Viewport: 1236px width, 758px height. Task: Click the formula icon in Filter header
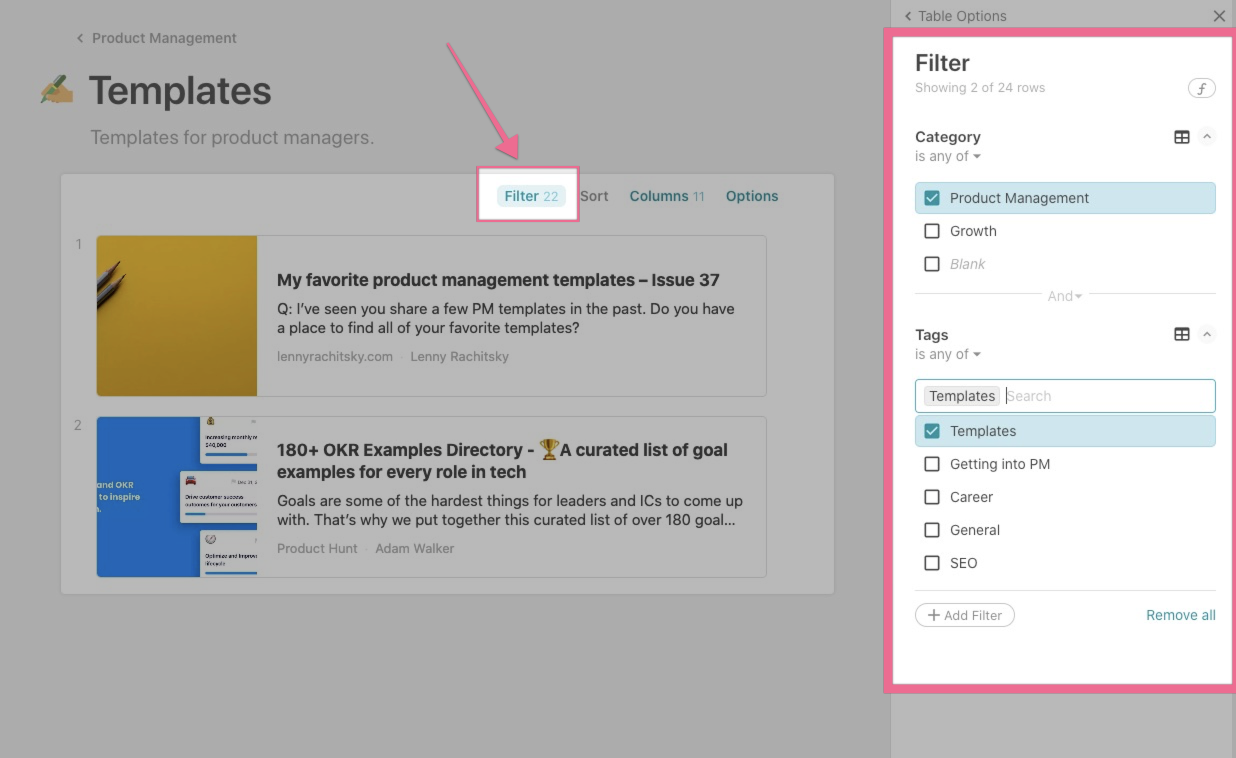pos(1201,88)
